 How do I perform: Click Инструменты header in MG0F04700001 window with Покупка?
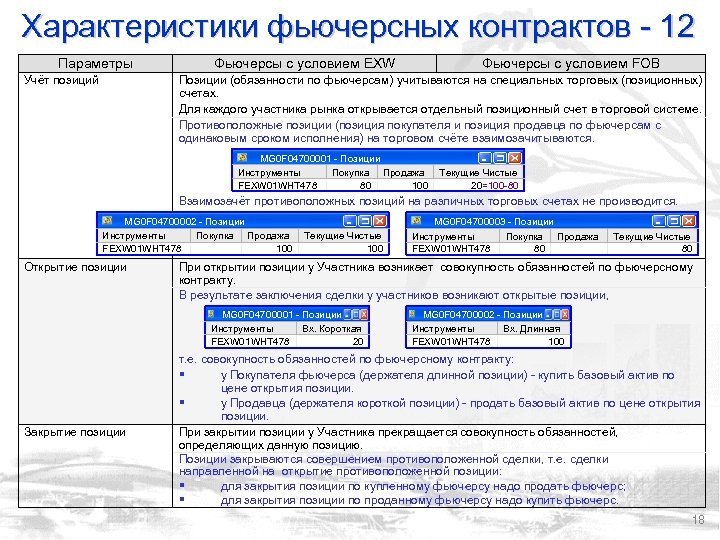[280, 172]
